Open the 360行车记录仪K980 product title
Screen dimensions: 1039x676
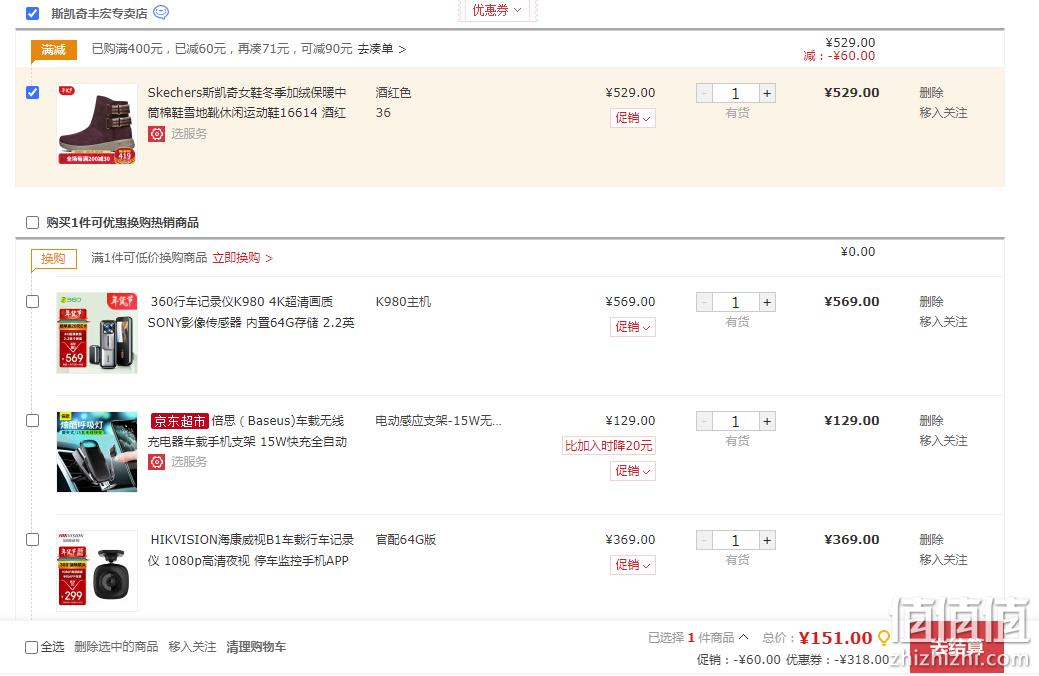pyautogui.click(x=251, y=312)
